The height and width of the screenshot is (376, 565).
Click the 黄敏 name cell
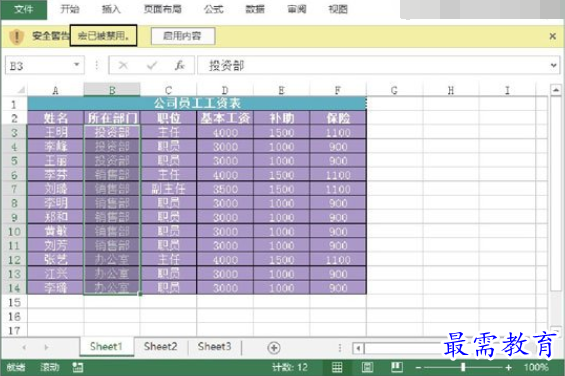click(55, 231)
